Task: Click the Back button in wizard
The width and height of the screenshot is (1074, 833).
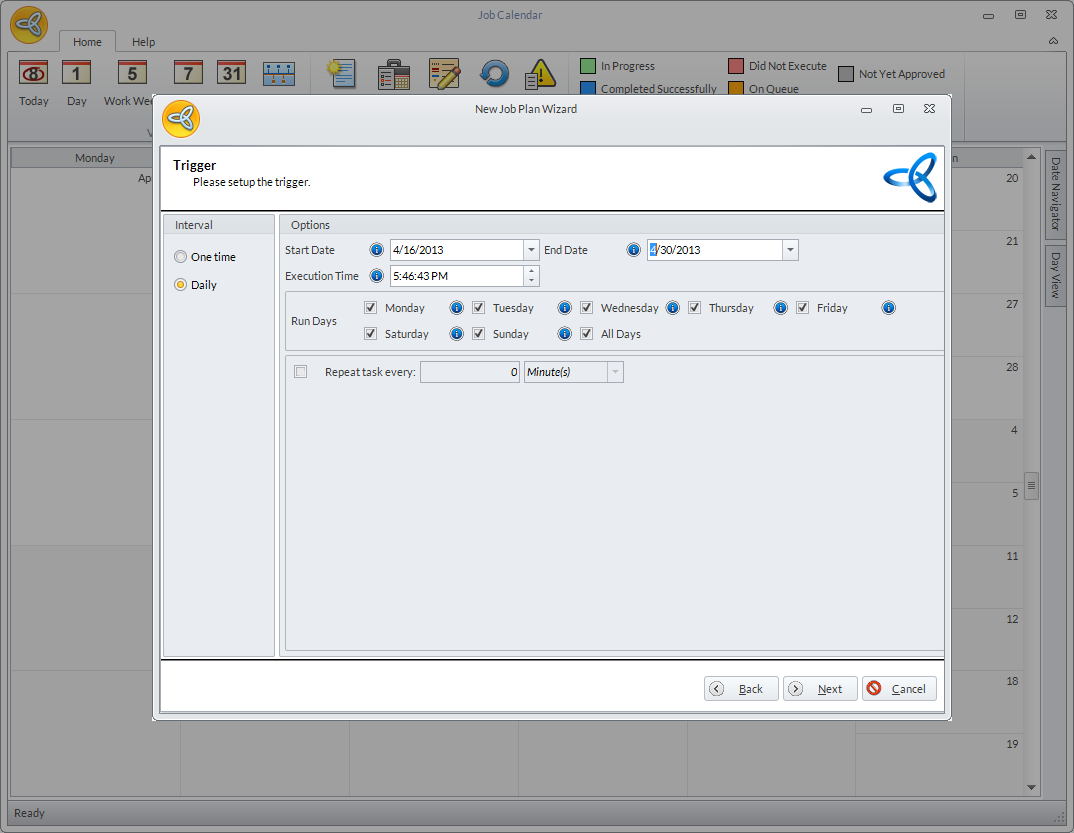Action: click(x=741, y=689)
